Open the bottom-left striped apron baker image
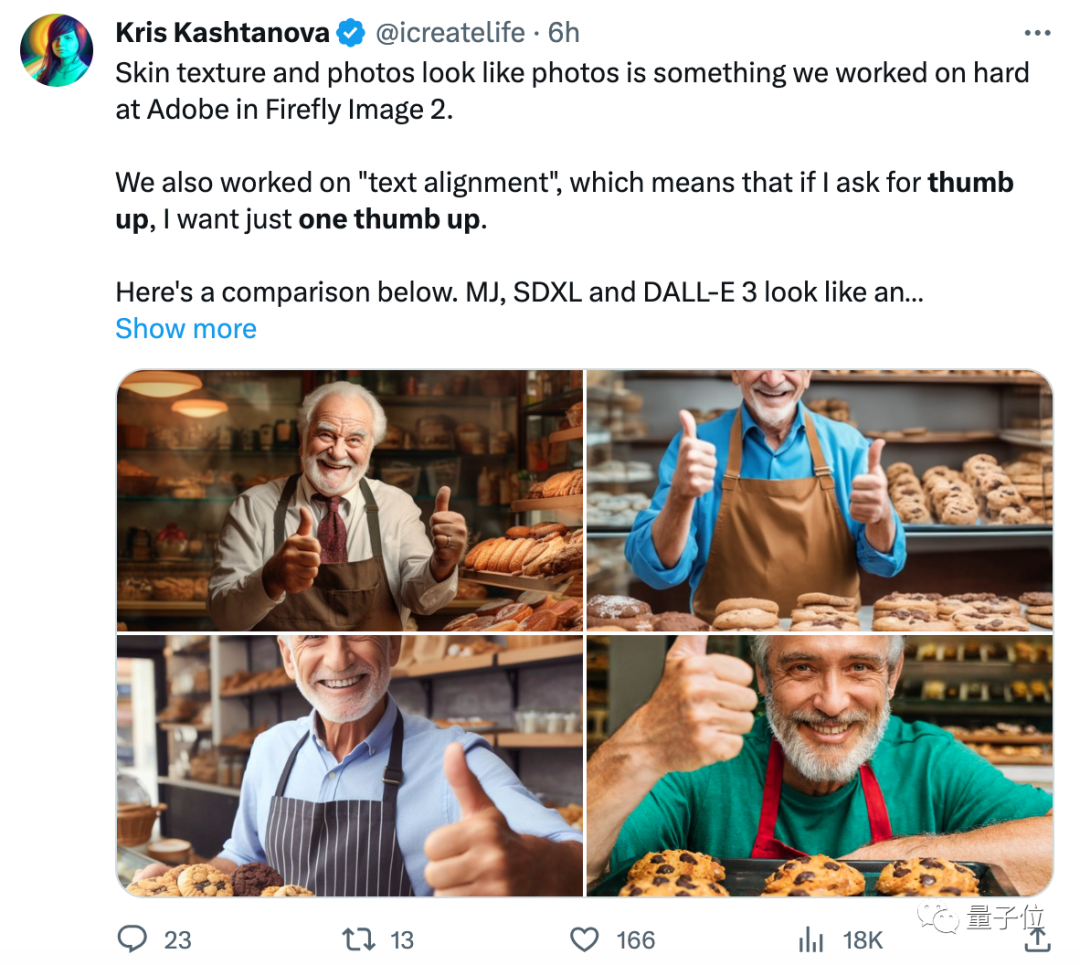The width and height of the screenshot is (1080, 965). click(350, 763)
